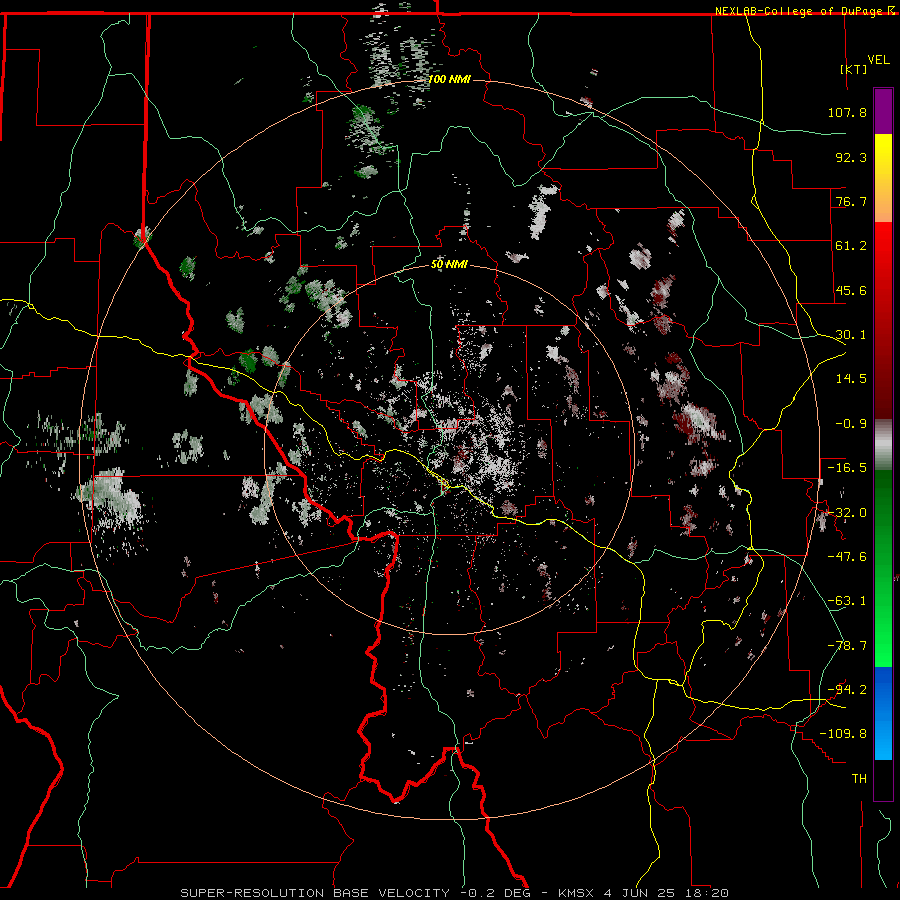Click the 50 NMI range ring label
This screenshot has height=900, width=900.
(449, 264)
